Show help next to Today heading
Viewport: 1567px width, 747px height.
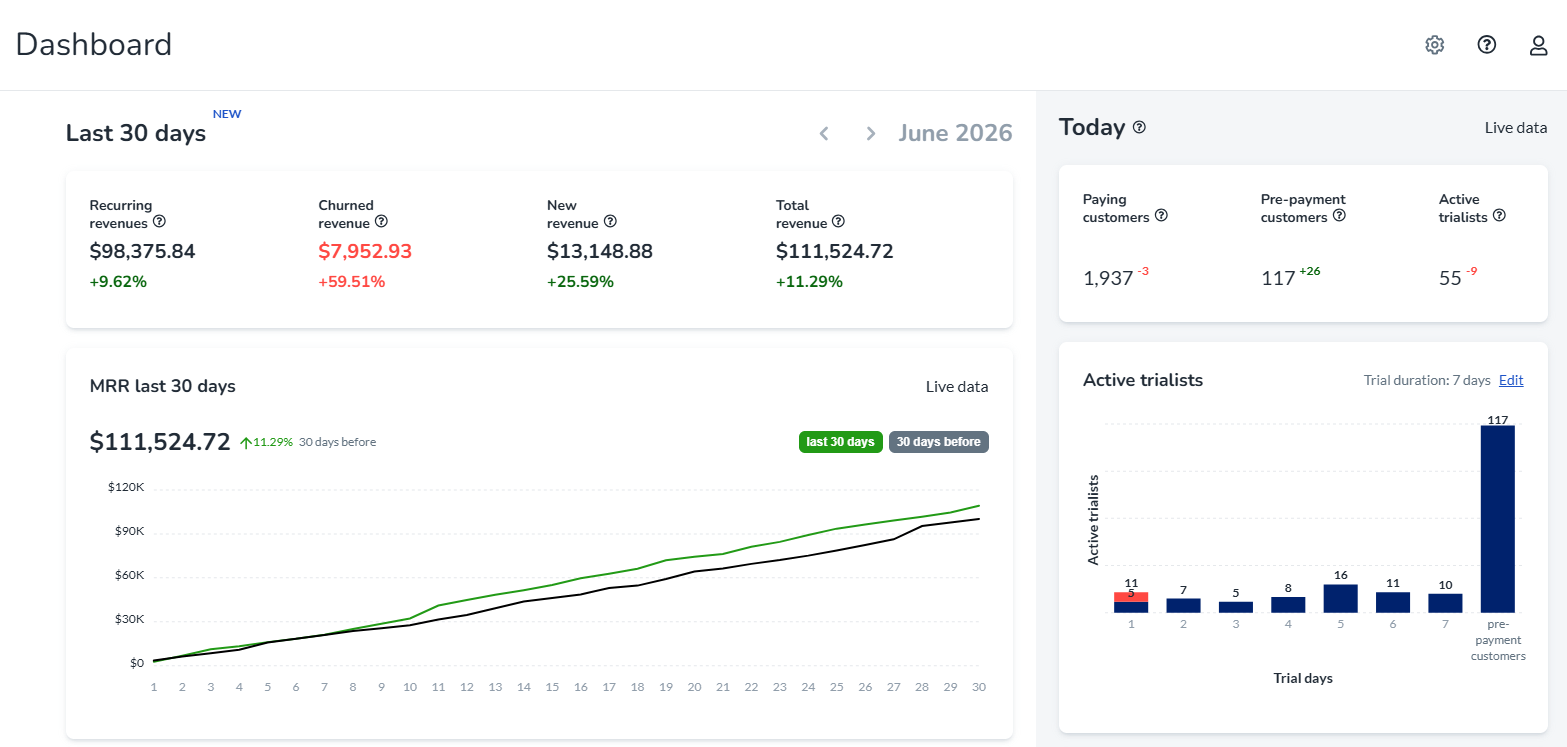tap(1139, 128)
